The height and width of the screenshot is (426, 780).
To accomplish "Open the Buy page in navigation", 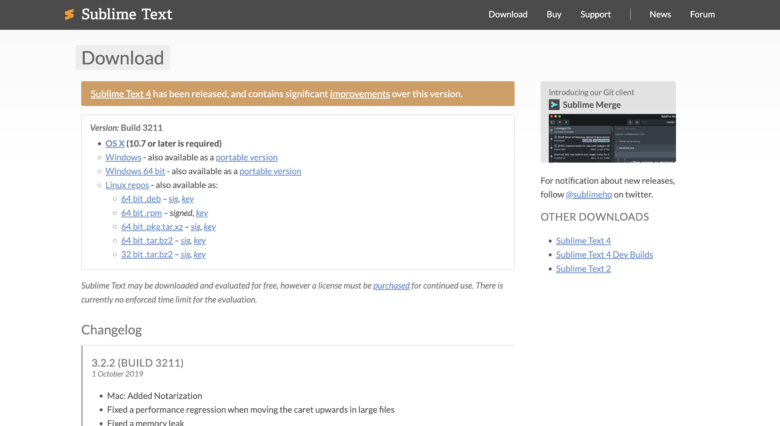I will pyautogui.click(x=554, y=14).
